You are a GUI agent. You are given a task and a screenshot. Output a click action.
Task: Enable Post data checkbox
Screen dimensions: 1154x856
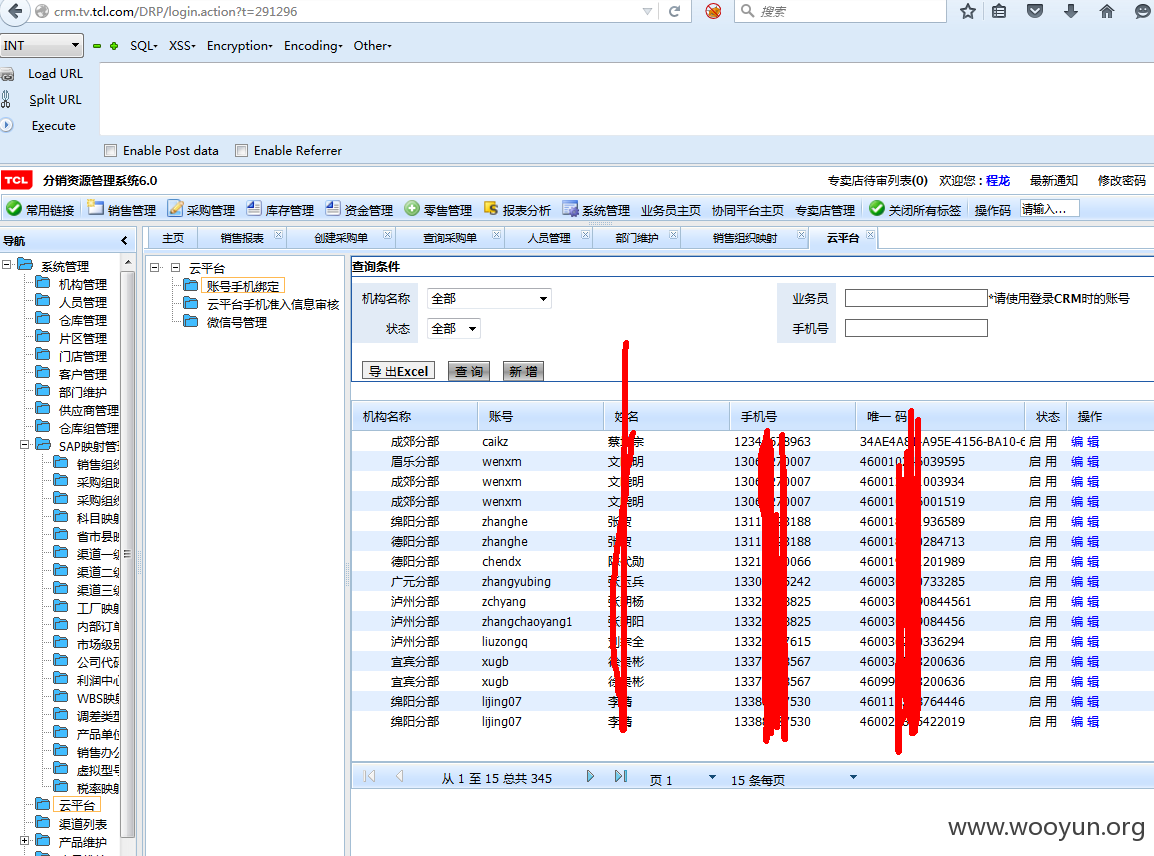[110, 151]
